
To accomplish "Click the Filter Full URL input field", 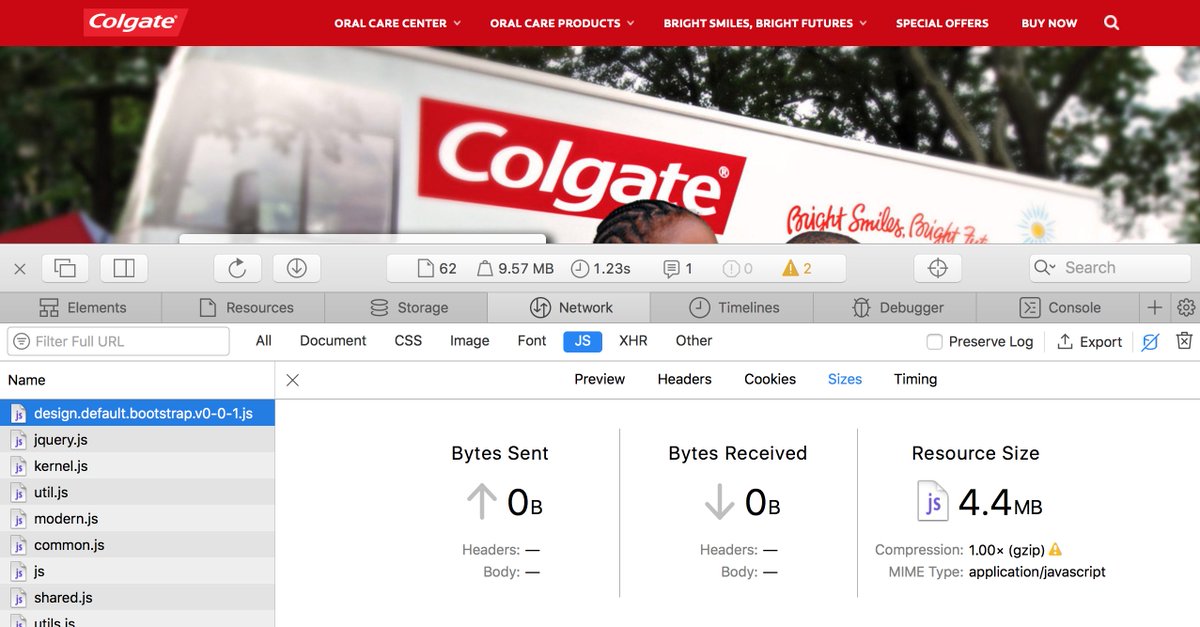I will click(x=118, y=341).
